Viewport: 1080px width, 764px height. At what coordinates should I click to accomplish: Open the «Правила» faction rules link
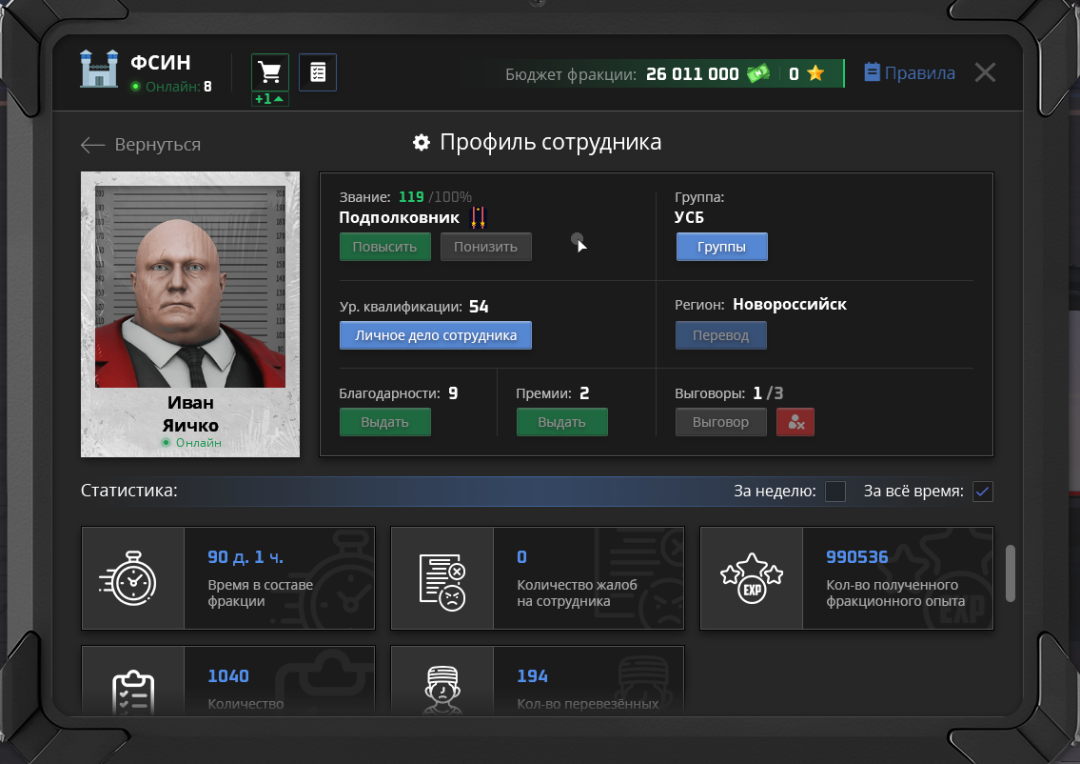click(x=908, y=72)
